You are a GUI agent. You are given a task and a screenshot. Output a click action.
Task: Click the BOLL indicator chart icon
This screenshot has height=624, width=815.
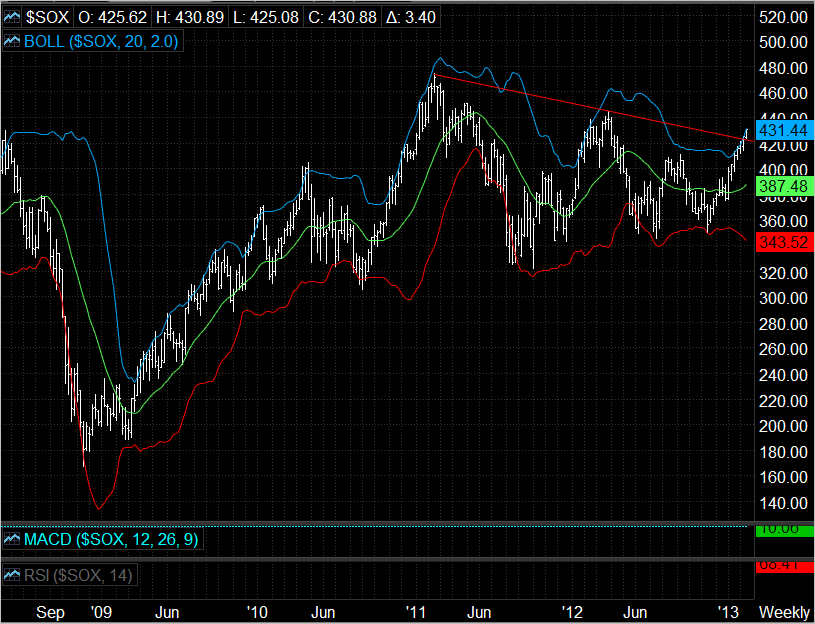point(12,40)
